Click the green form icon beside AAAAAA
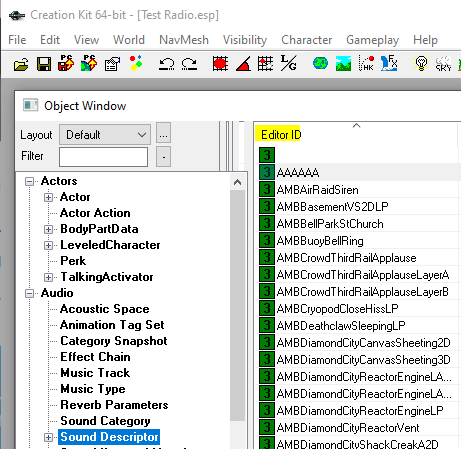Image resolution: width=461 pixels, height=449 pixels. click(x=267, y=172)
